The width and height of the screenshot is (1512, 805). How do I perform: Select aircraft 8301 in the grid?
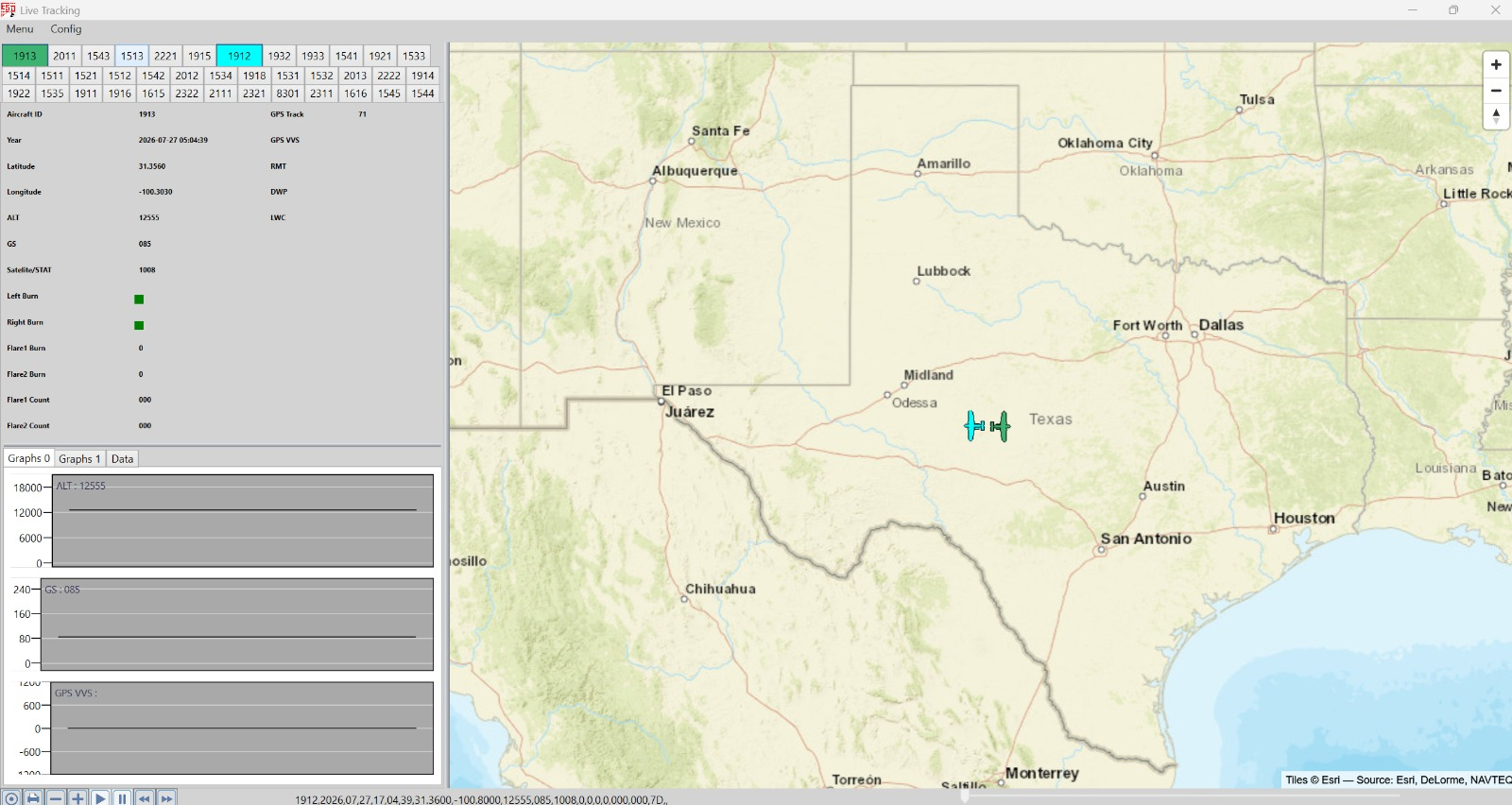tap(288, 94)
